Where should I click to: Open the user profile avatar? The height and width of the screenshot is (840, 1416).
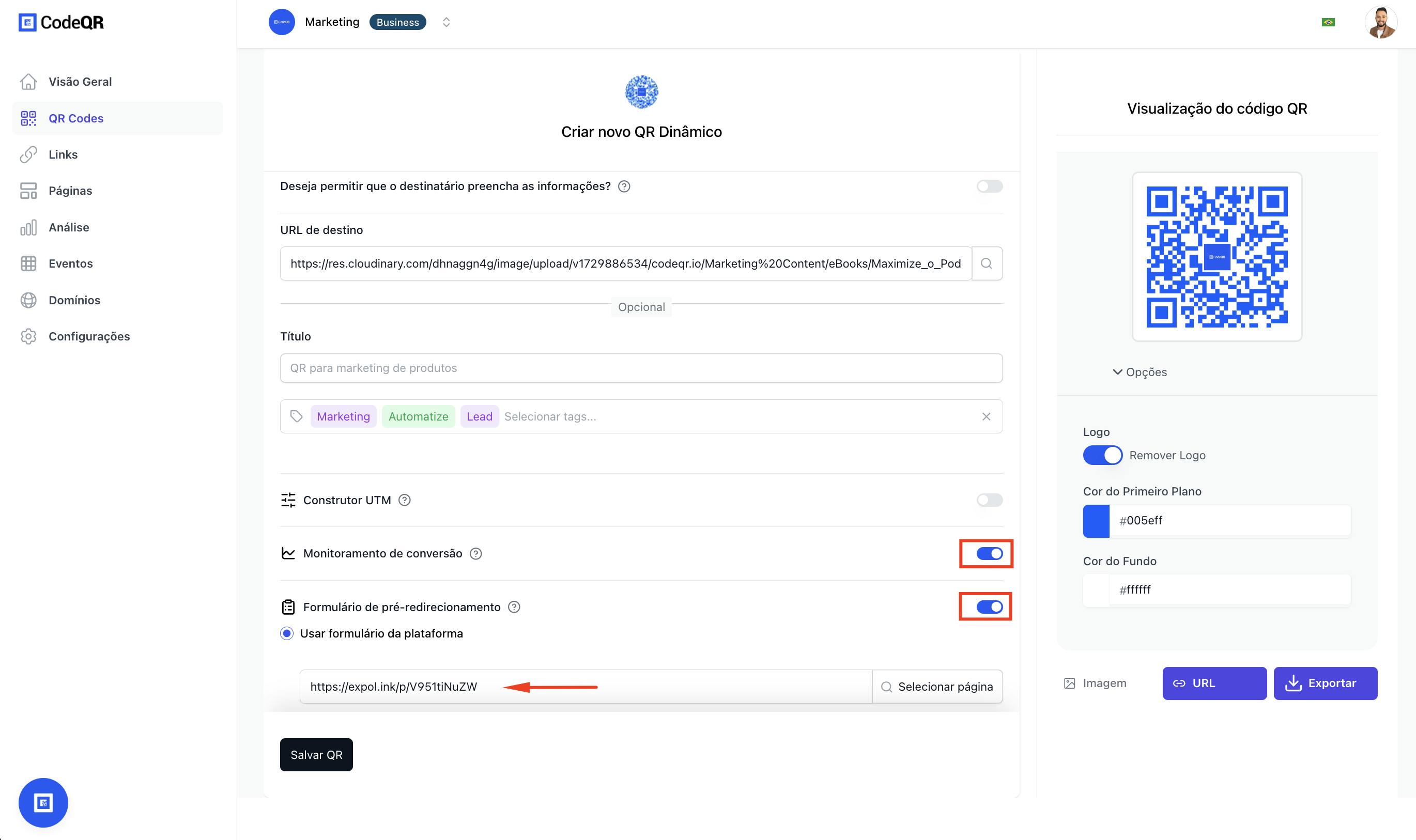tap(1380, 22)
